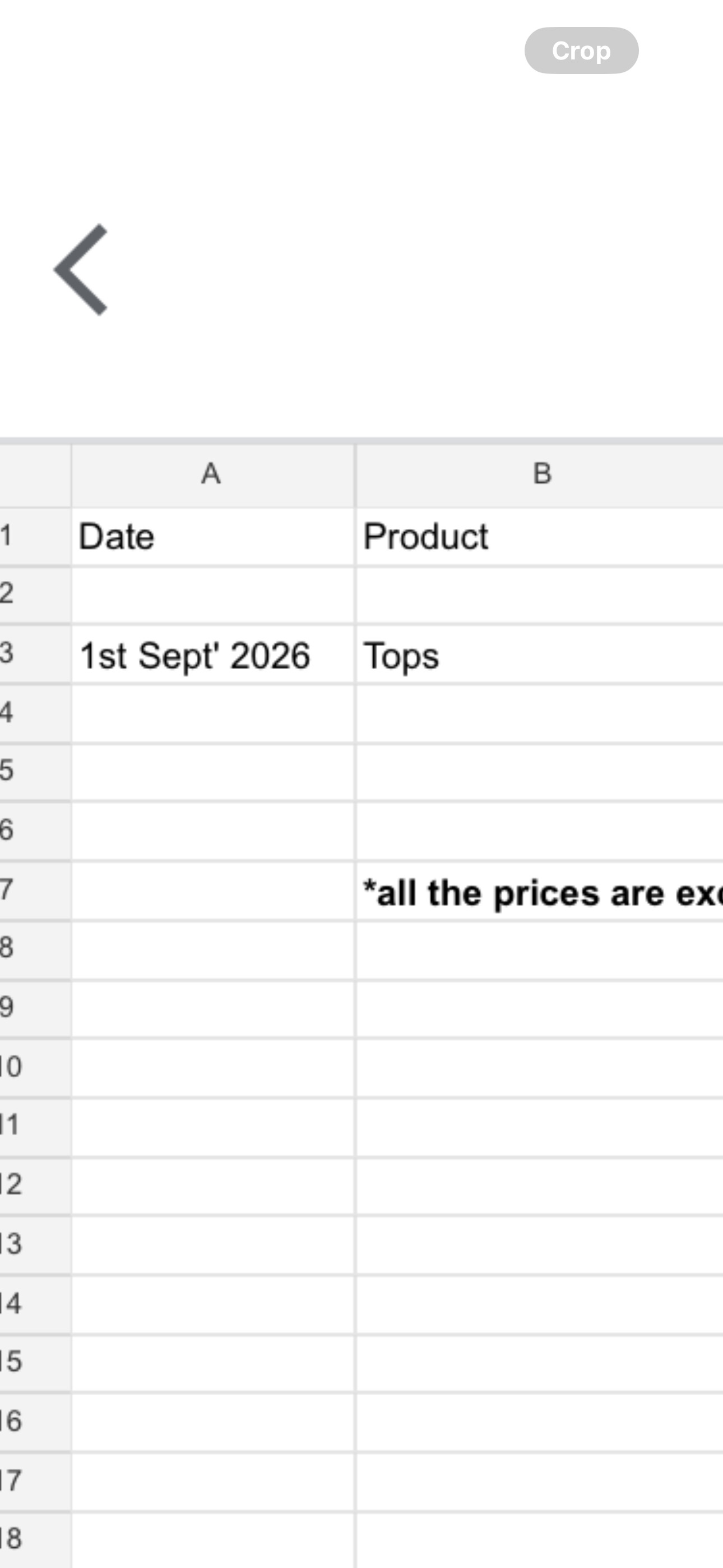Screen dimensions: 723x1568
Task: Click the Product header cell
Action: click(540, 537)
